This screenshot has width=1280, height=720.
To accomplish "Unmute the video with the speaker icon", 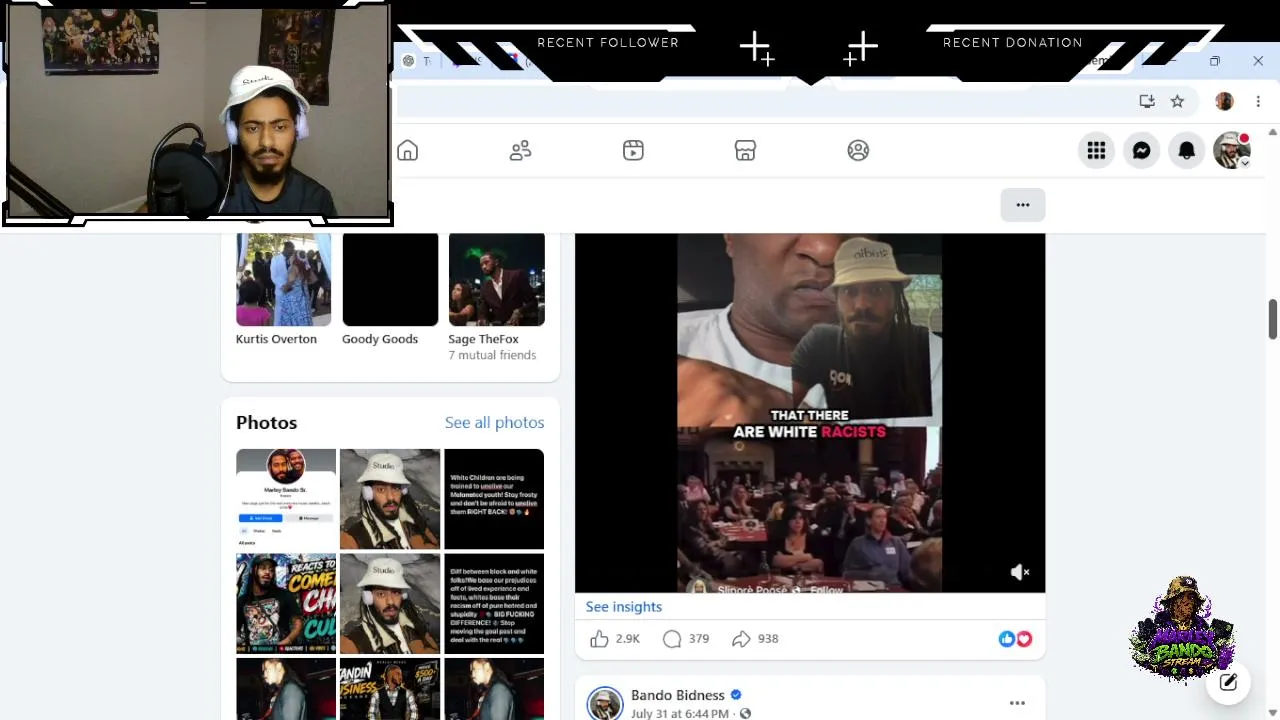I will 1020,572.
